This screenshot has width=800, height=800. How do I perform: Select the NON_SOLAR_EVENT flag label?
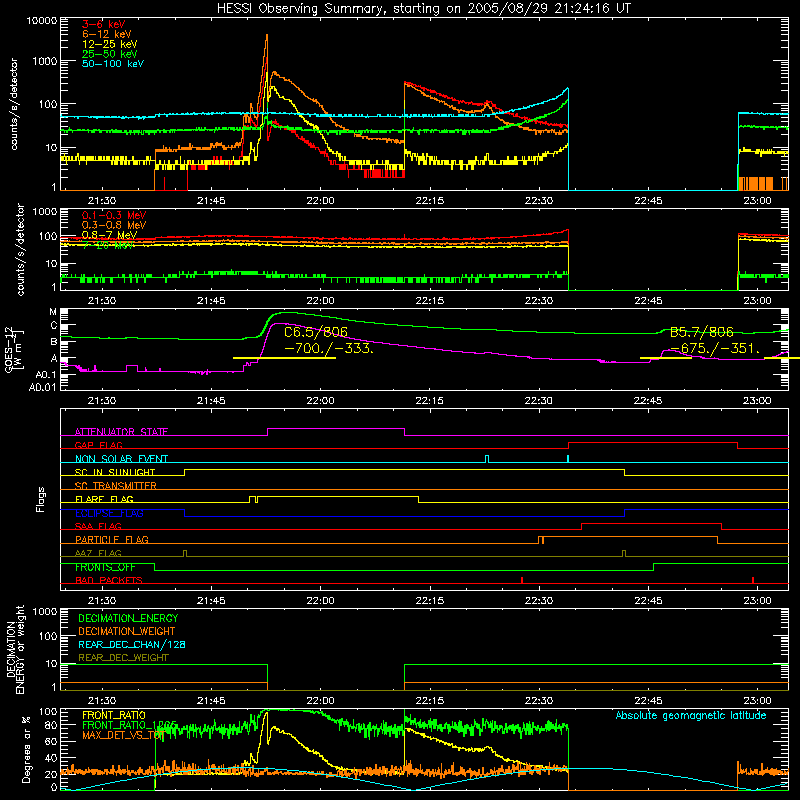click(x=121, y=459)
